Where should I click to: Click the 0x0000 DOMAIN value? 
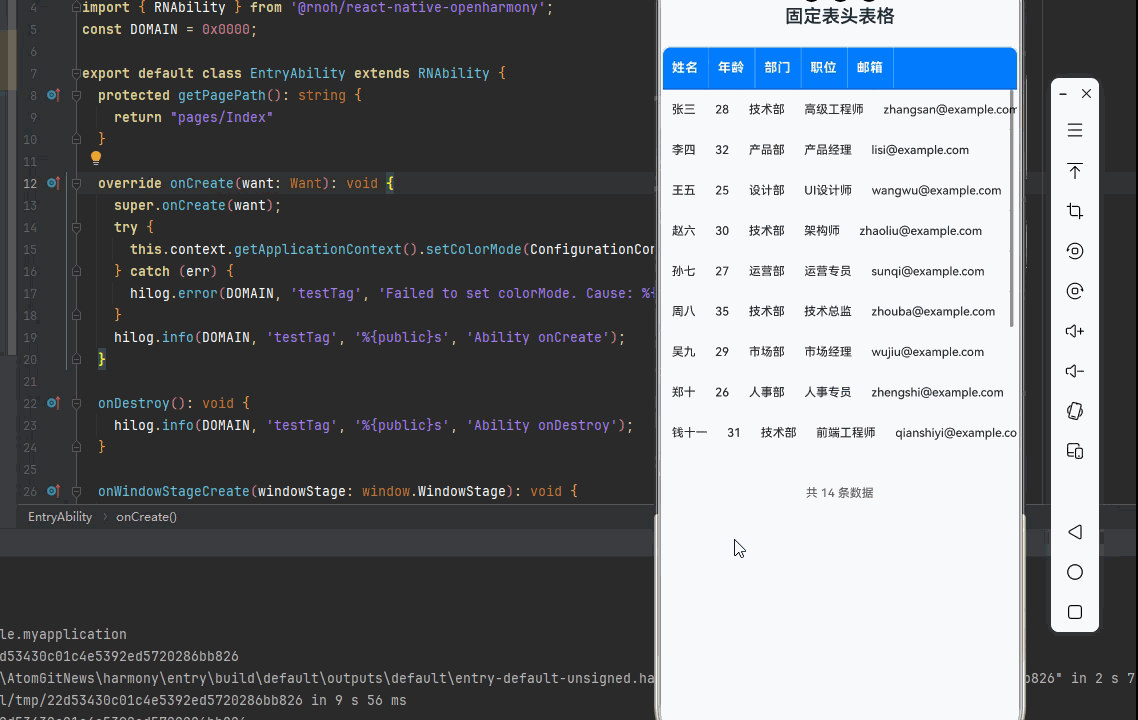226,30
